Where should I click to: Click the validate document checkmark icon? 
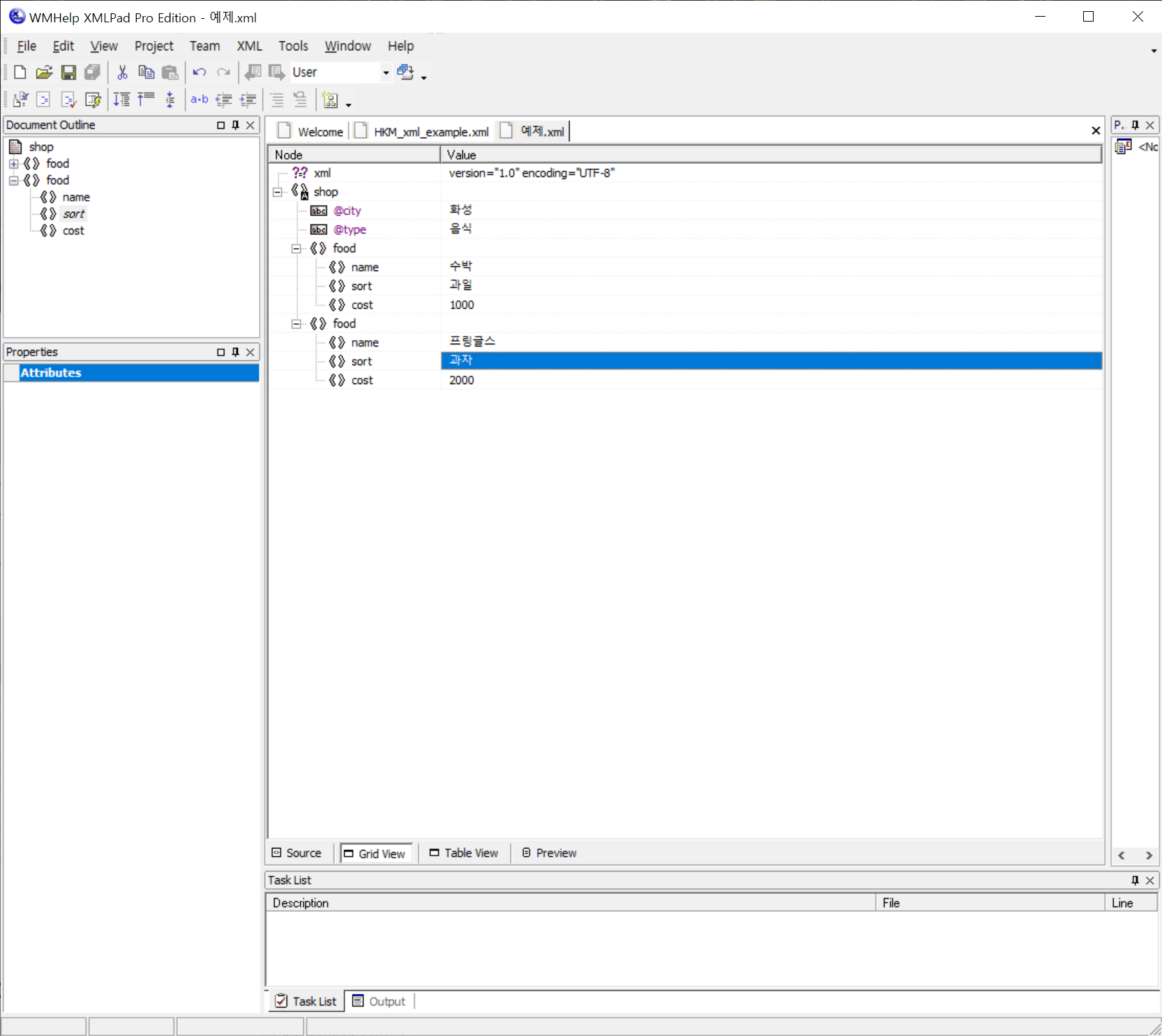68,100
